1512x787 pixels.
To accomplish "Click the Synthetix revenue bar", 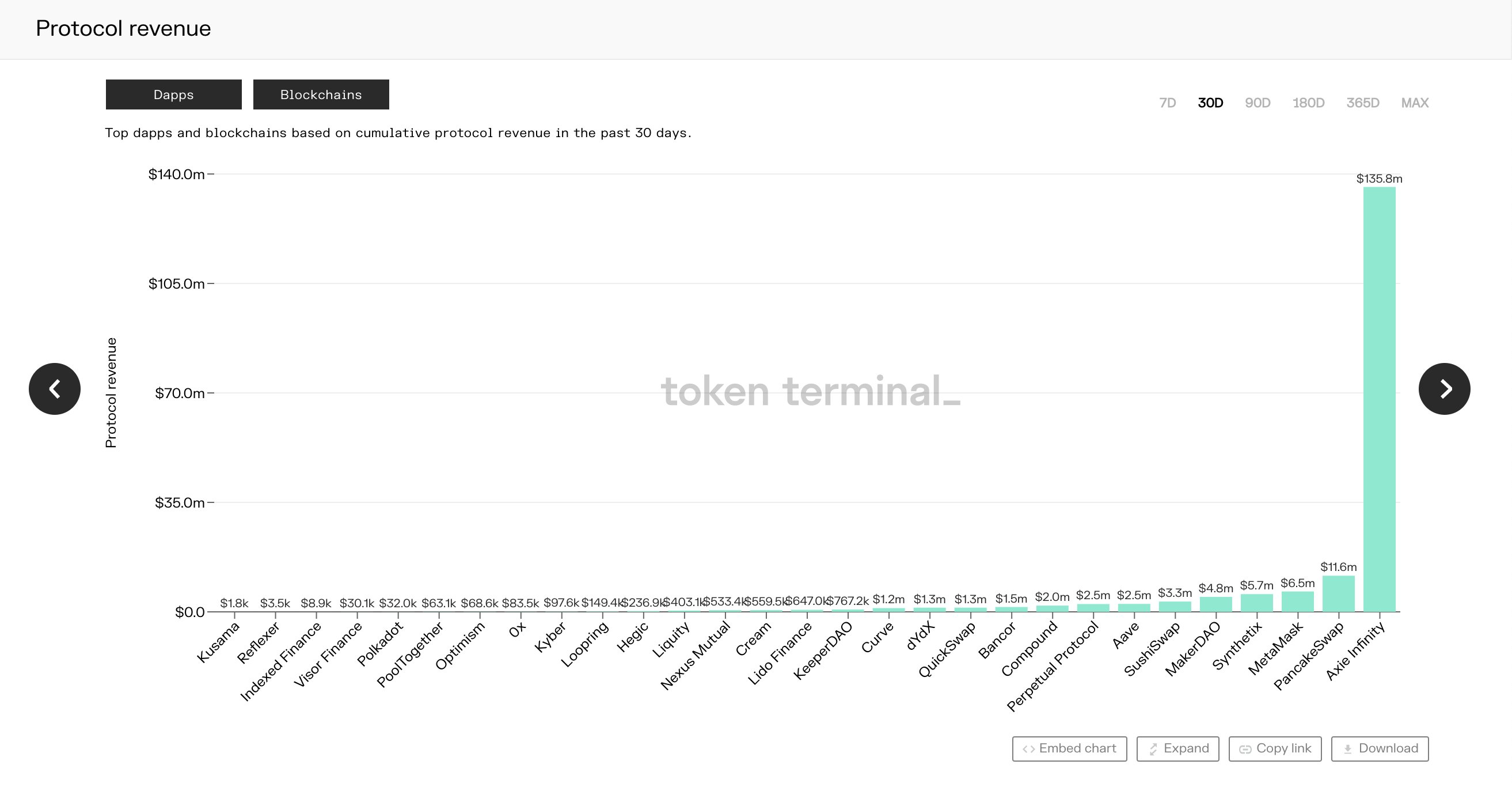I will pyautogui.click(x=1257, y=603).
